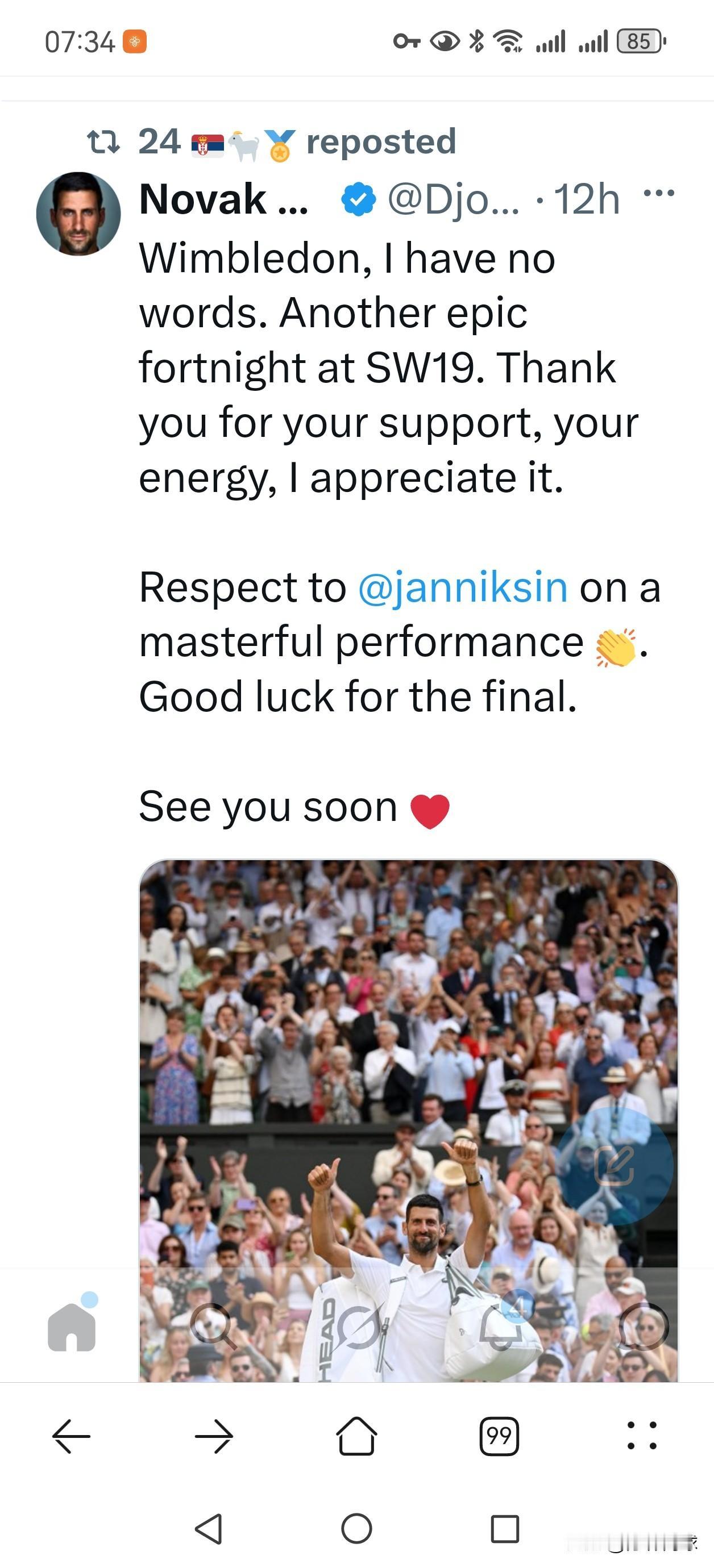Go forward with browser forward arrow

214,1436
